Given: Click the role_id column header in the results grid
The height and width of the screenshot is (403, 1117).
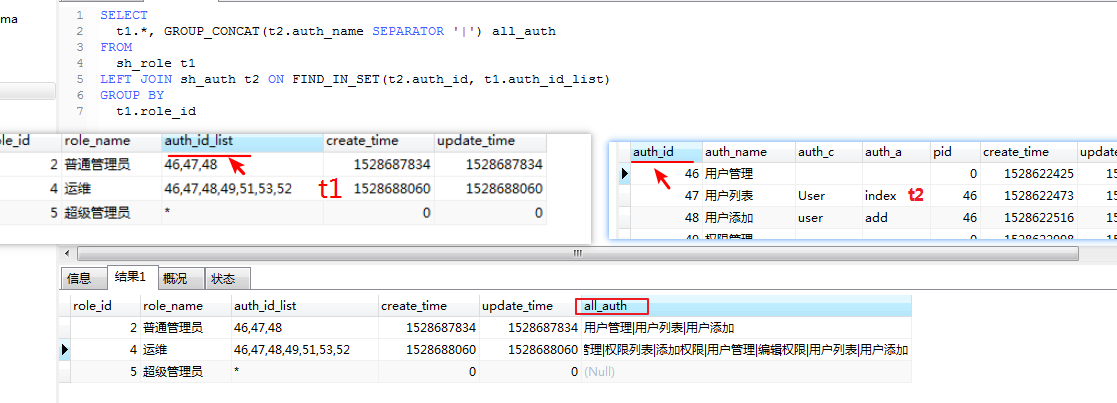Looking at the screenshot, I should click(x=92, y=306).
